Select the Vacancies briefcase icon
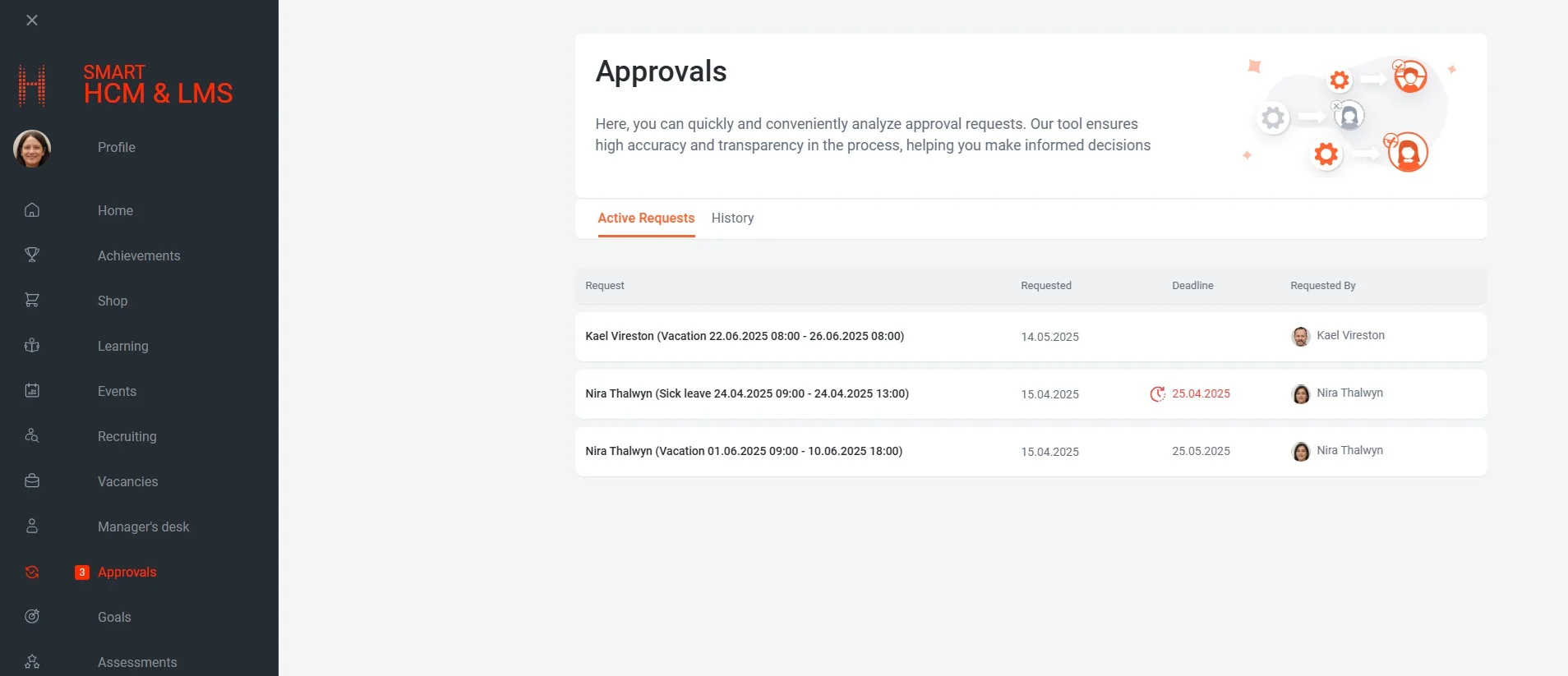 (32, 481)
